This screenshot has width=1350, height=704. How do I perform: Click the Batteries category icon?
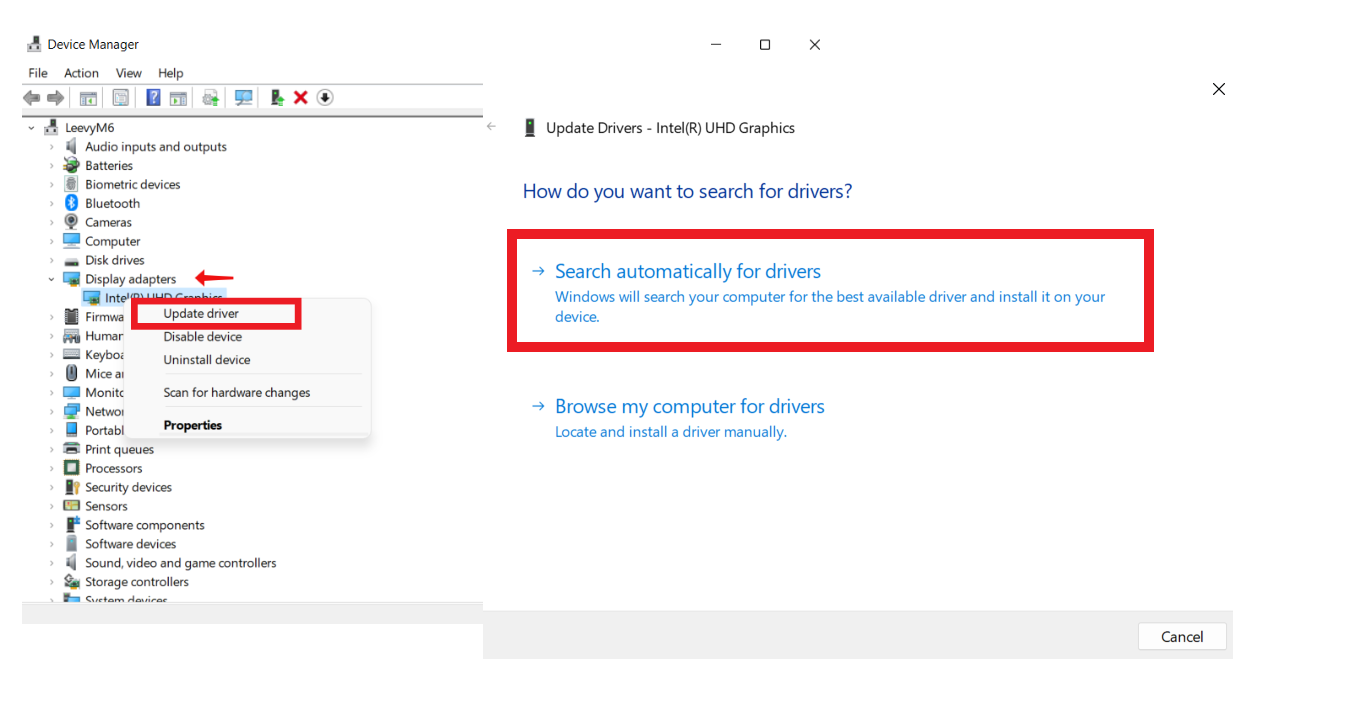click(x=71, y=165)
